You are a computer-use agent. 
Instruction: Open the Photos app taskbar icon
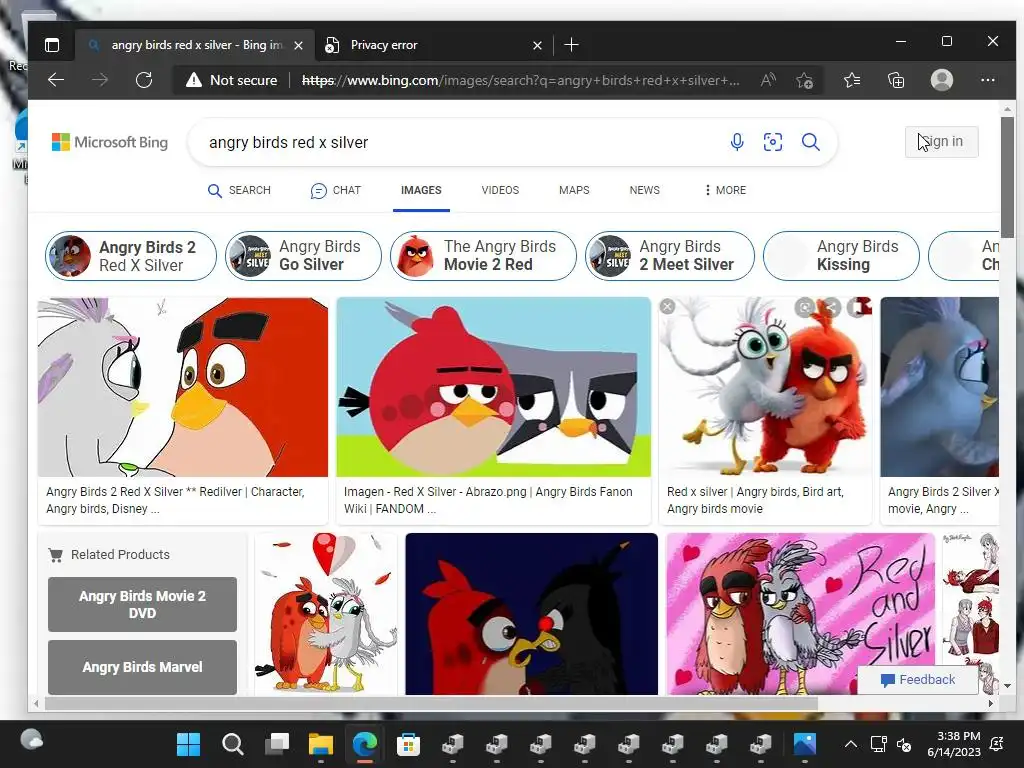805,744
